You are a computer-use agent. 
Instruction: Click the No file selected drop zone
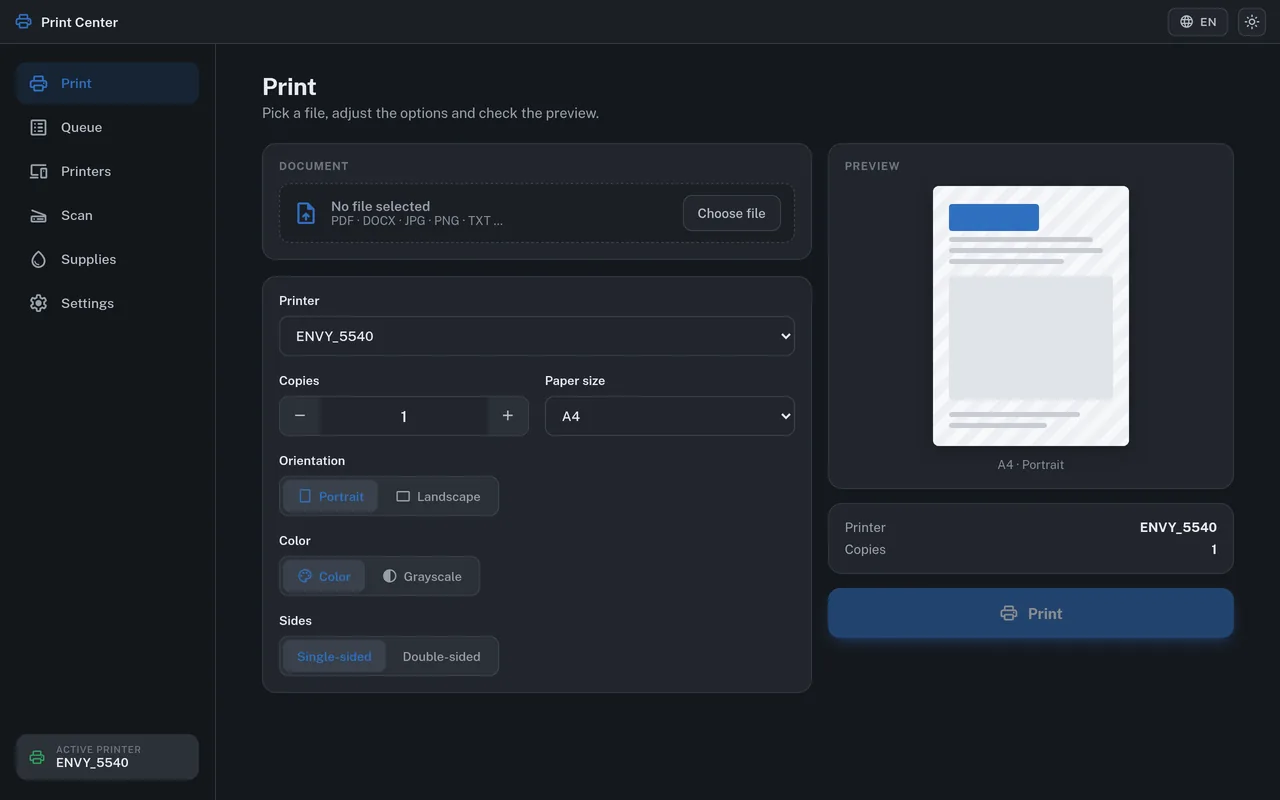[x=537, y=213]
